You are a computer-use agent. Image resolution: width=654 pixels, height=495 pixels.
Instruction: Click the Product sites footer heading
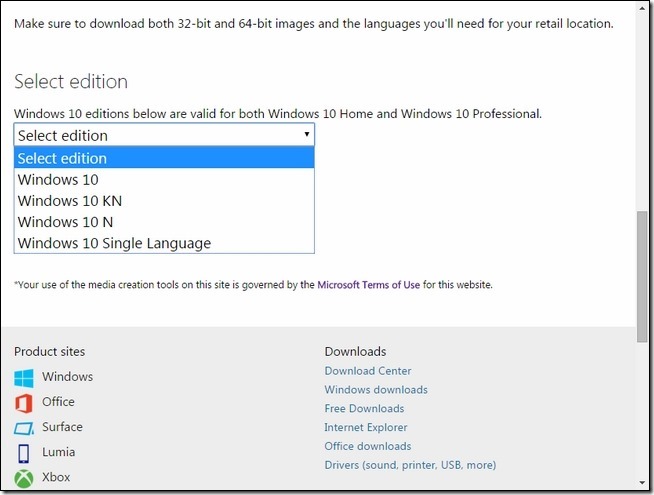coord(50,352)
